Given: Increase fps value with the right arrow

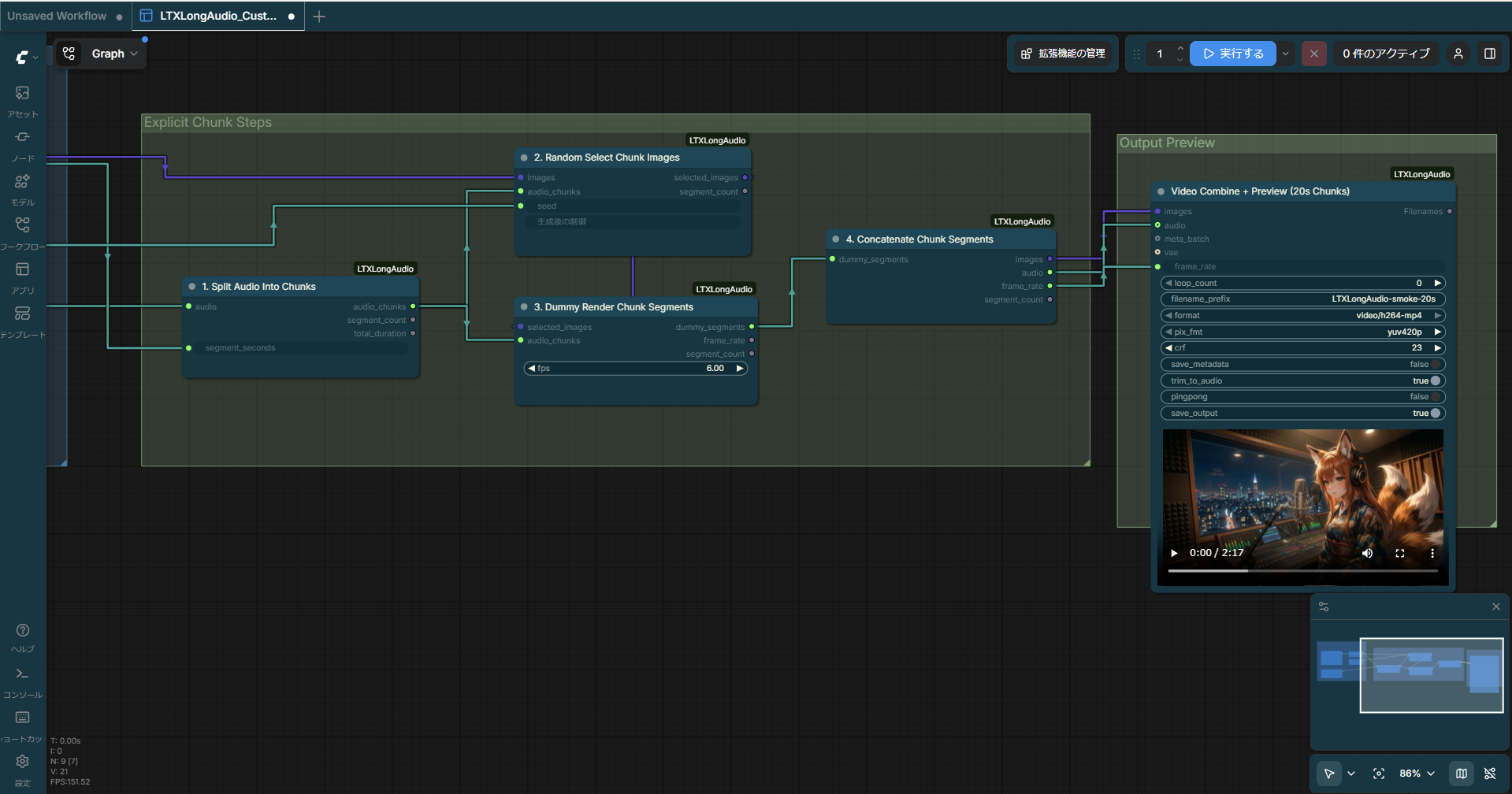Looking at the screenshot, I should [739, 368].
